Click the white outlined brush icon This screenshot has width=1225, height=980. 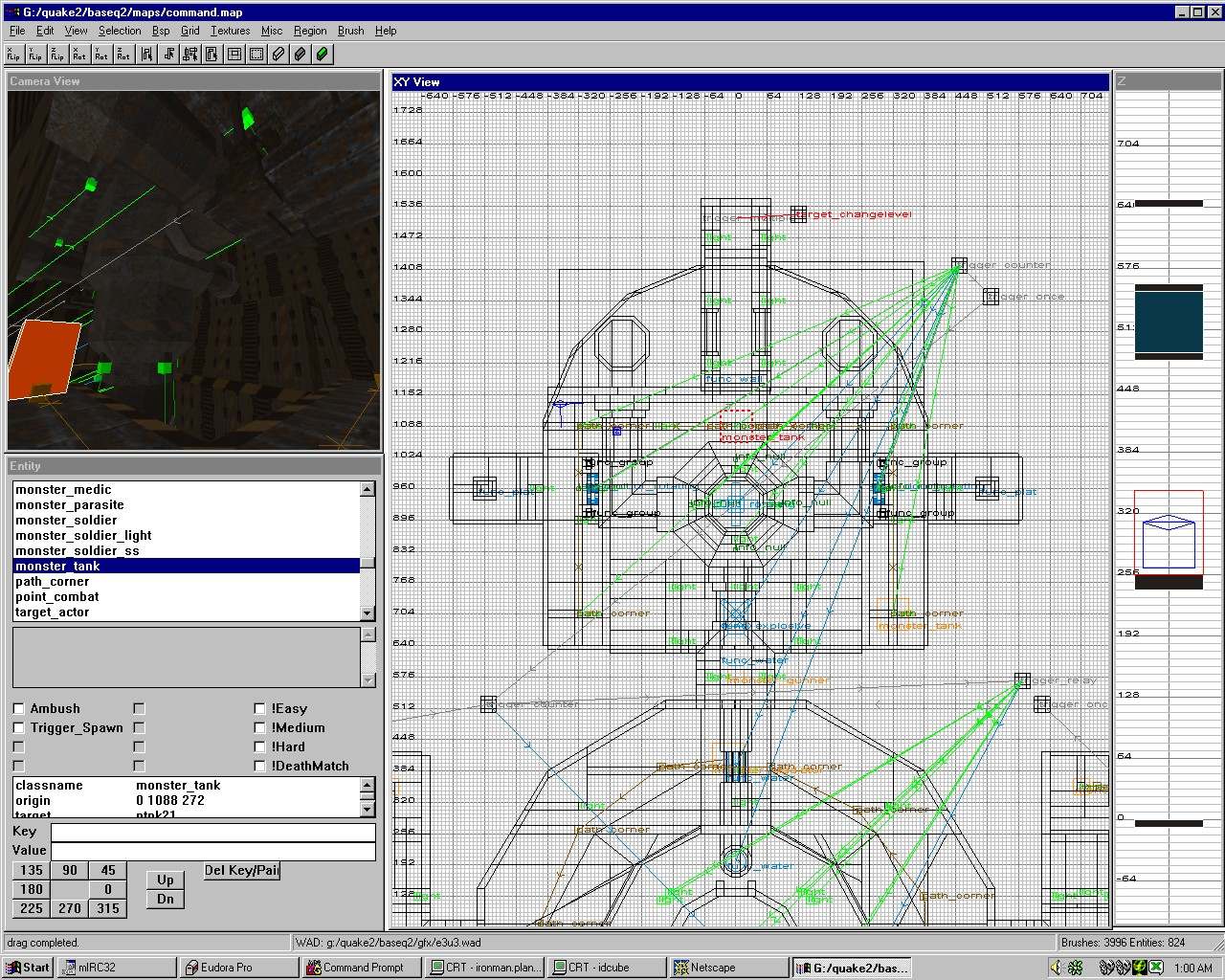coord(278,55)
